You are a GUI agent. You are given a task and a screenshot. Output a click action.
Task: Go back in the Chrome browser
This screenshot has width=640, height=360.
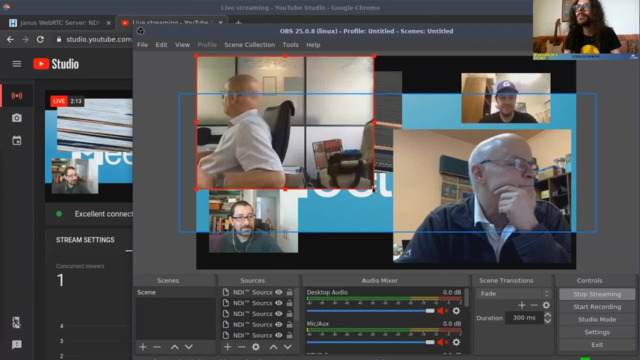10,39
